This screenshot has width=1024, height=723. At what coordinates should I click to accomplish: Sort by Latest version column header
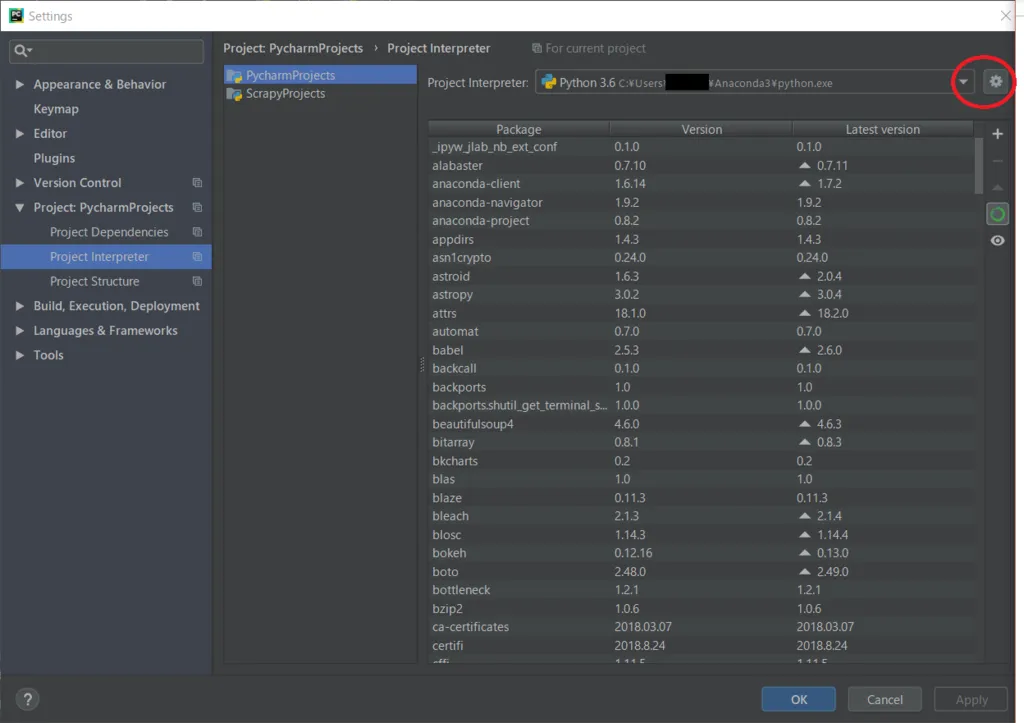[882, 129]
